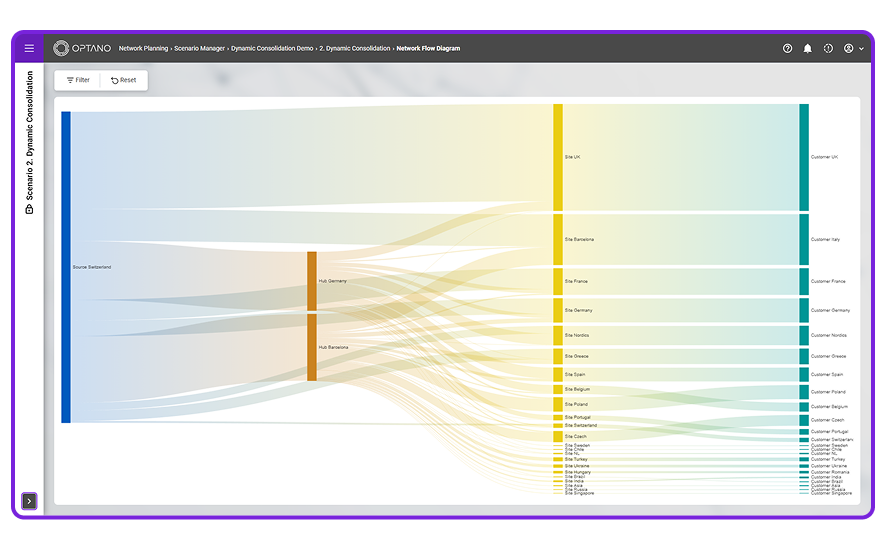The width and height of the screenshot is (886, 550).
Task: Select the blue Source Switzerland node
Action: coord(66,267)
